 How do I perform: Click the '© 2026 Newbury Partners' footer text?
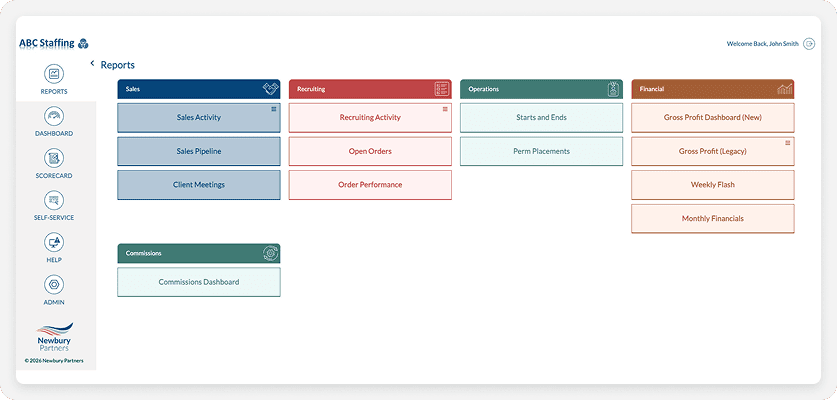click(x=54, y=360)
